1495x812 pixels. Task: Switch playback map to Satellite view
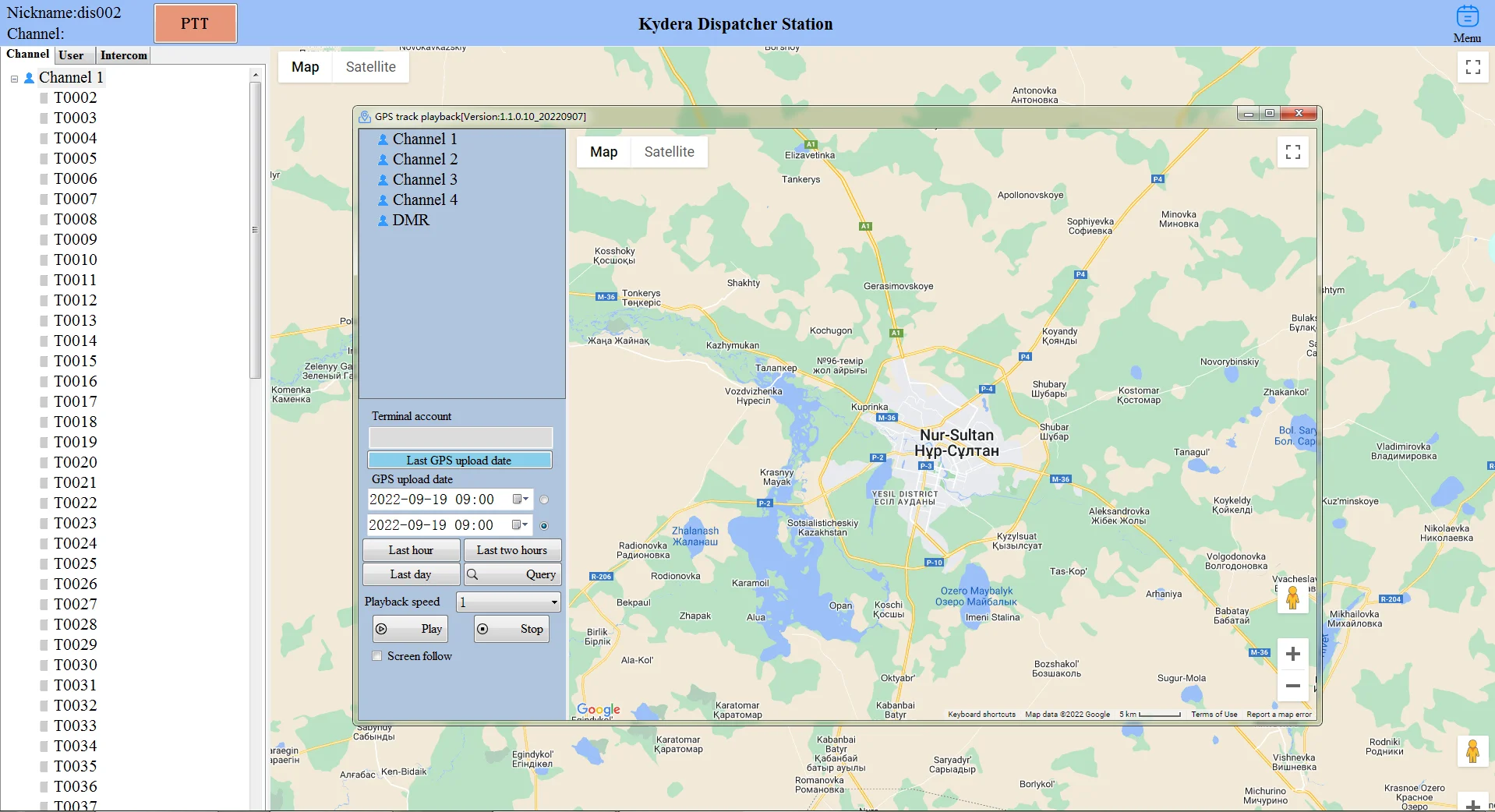[x=669, y=152]
